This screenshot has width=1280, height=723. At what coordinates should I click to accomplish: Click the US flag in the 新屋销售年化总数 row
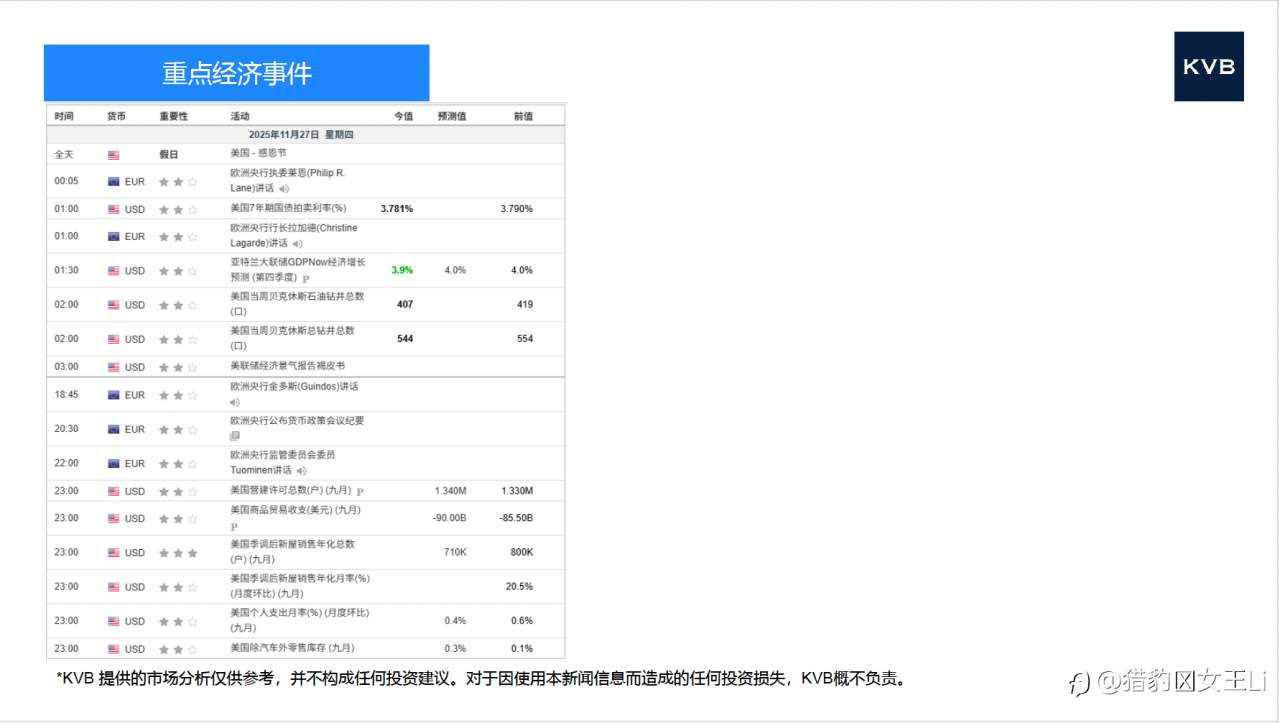[113, 552]
